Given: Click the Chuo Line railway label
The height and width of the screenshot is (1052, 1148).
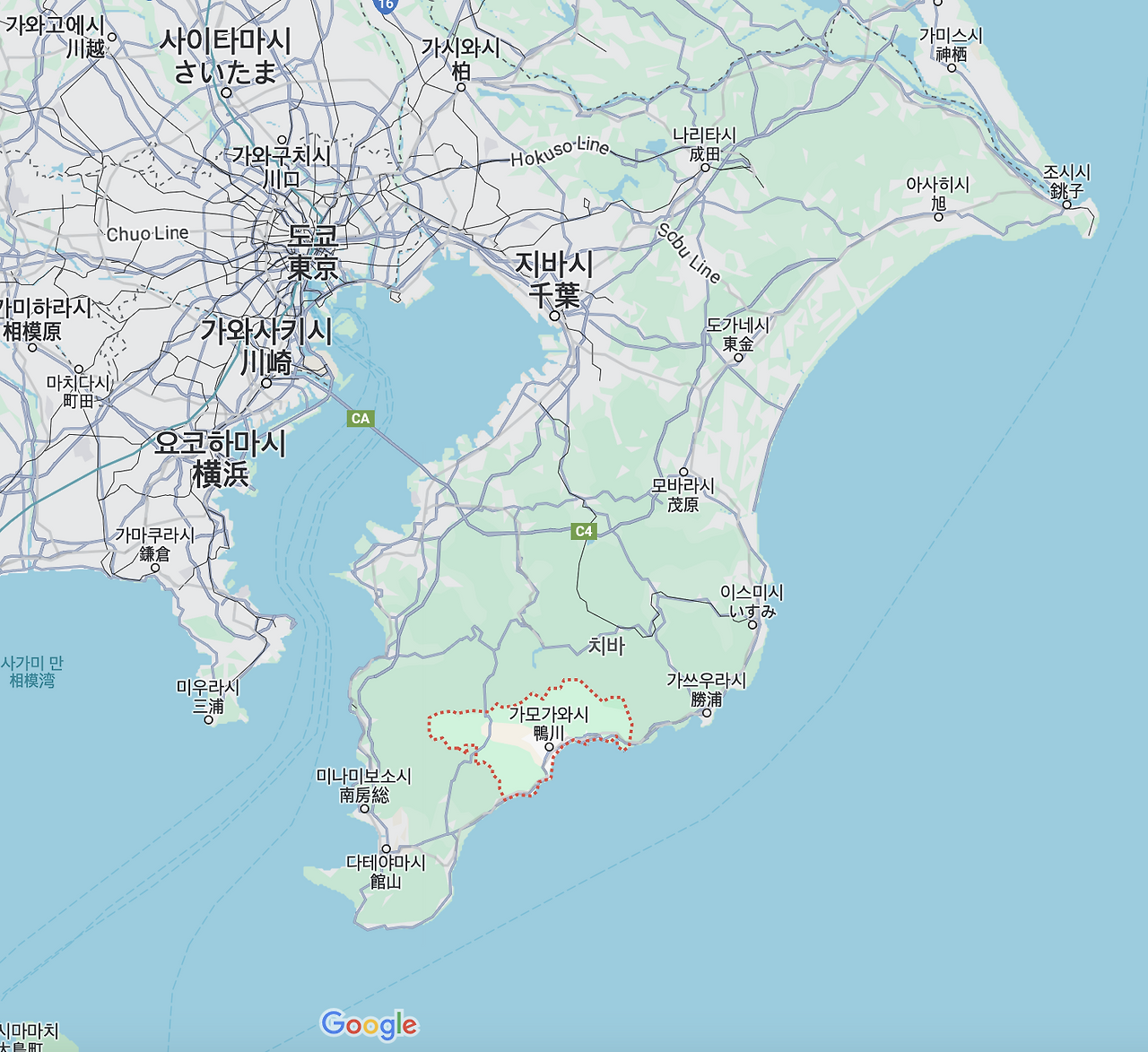Looking at the screenshot, I should [x=148, y=231].
